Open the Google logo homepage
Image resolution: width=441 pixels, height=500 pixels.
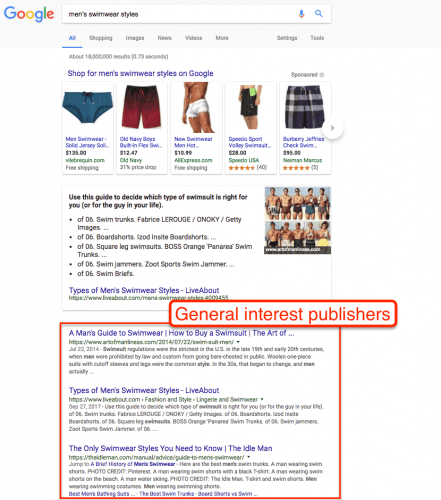(x=29, y=14)
